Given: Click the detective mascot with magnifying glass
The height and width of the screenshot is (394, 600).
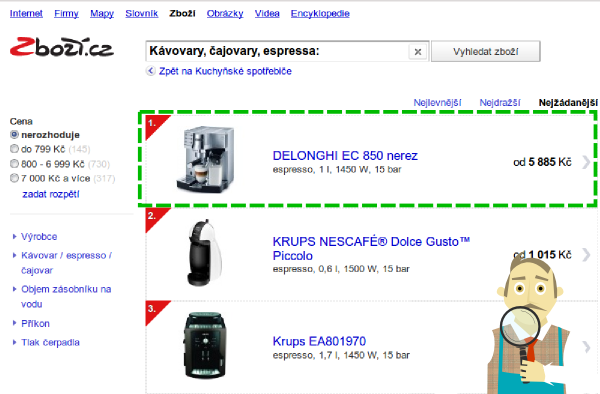Looking at the screenshot, I should 529,326.
